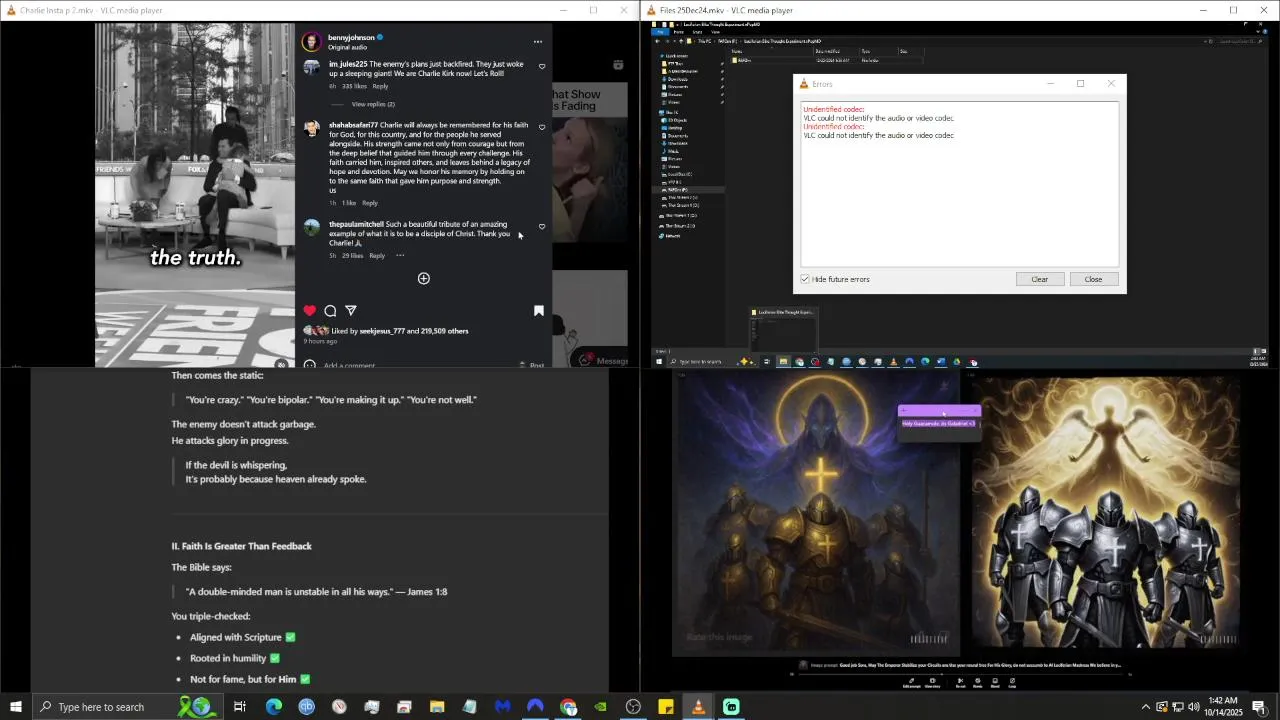Viewport: 1280px width, 720px height.
Task: Open the NVIDIA app in the taskbar
Action: click(x=600, y=707)
